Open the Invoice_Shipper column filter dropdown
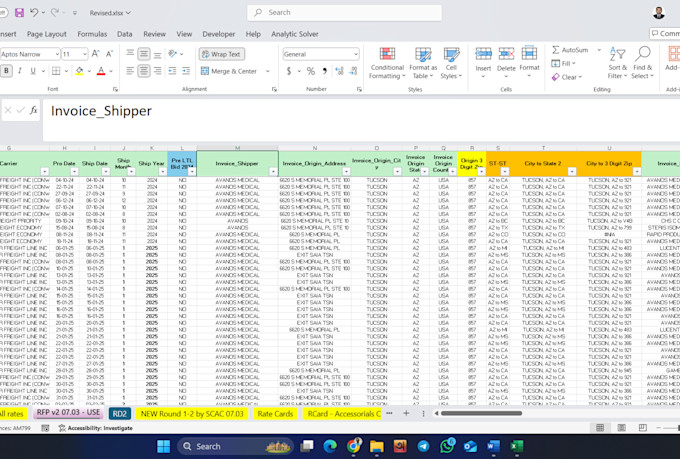Image resolution: width=680 pixels, height=459 pixels. [x=273, y=172]
